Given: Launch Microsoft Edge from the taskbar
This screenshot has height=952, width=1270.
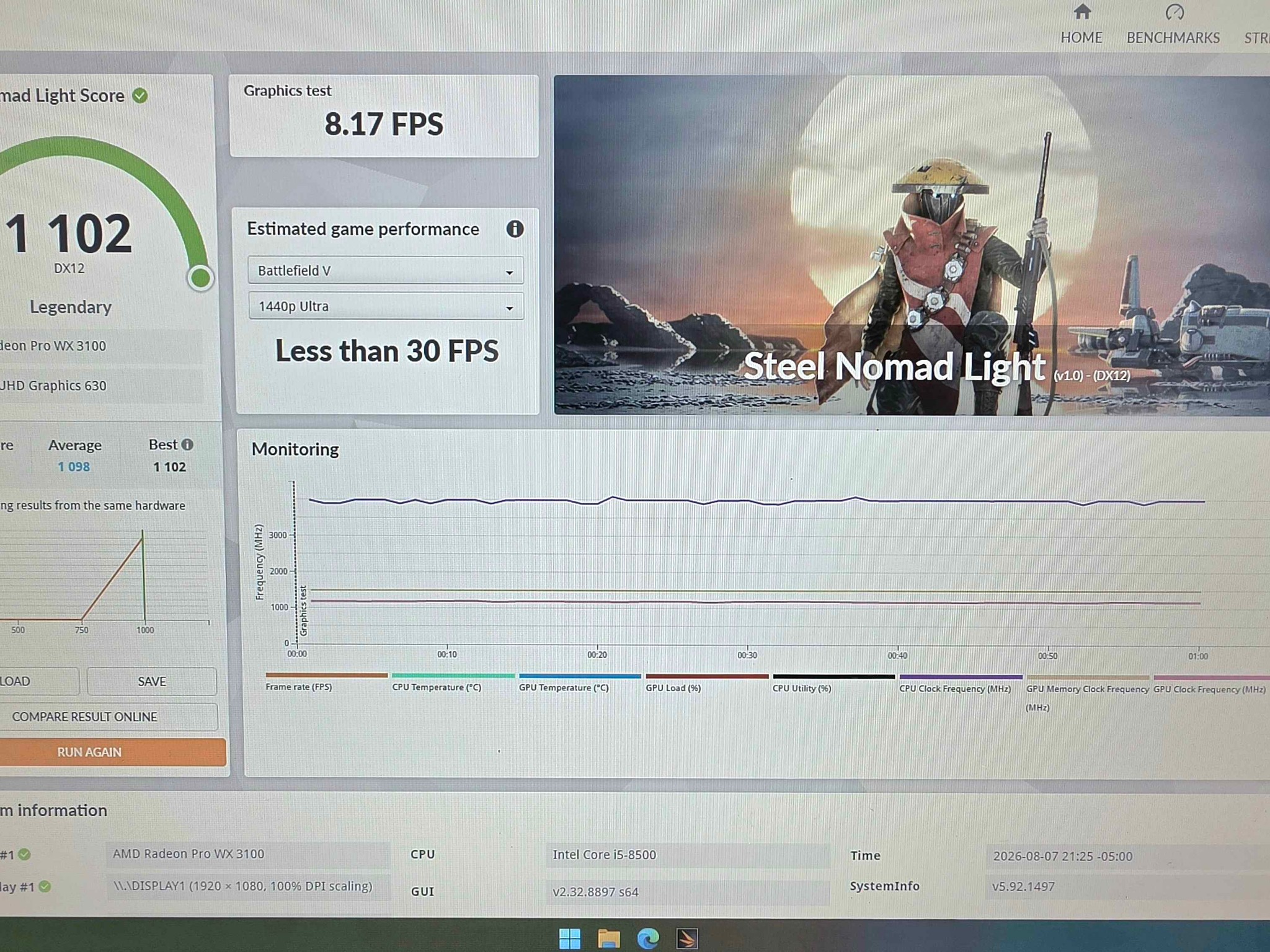Looking at the screenshot, I should (648, 938).
